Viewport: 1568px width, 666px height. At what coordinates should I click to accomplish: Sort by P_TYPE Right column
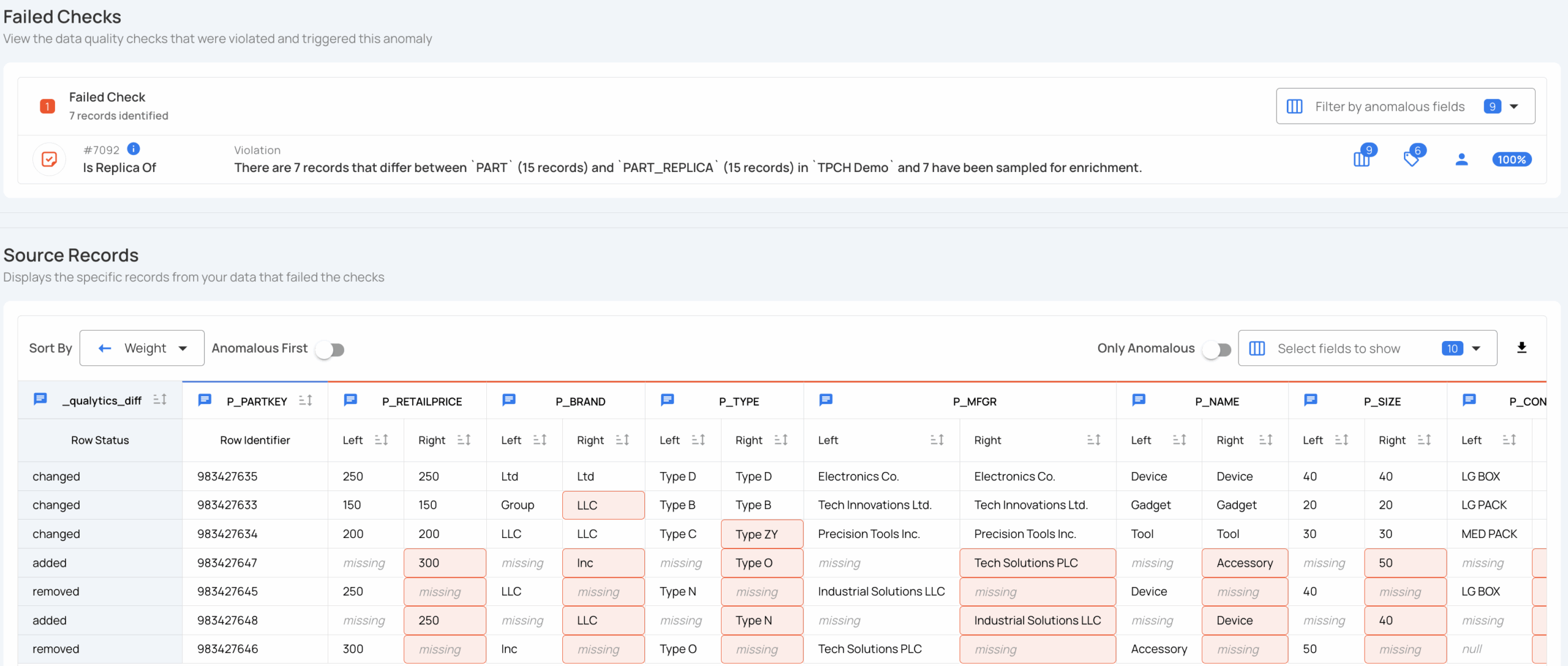point(780,440)
